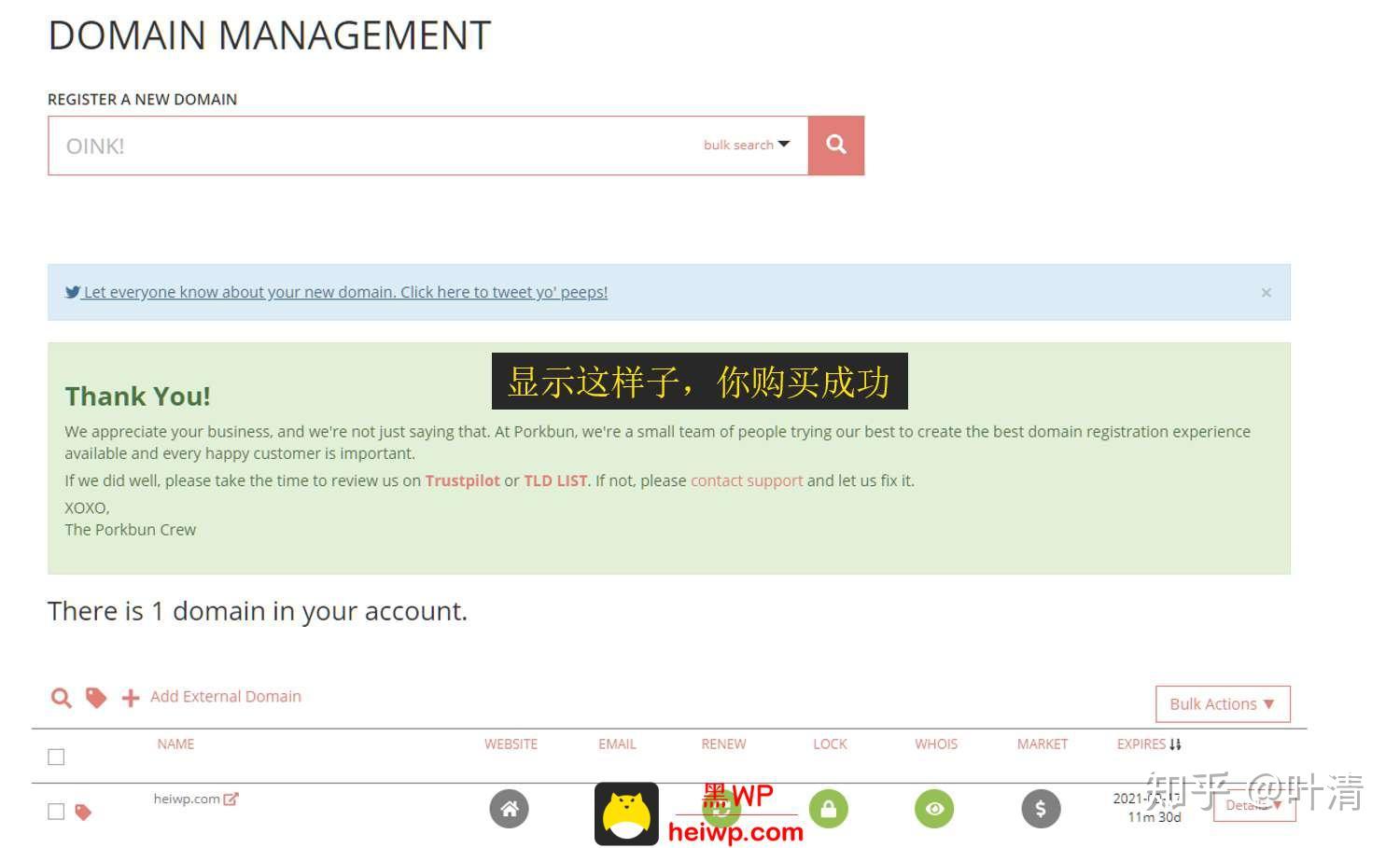Expand the bulk search dropdown

point(747,145)
